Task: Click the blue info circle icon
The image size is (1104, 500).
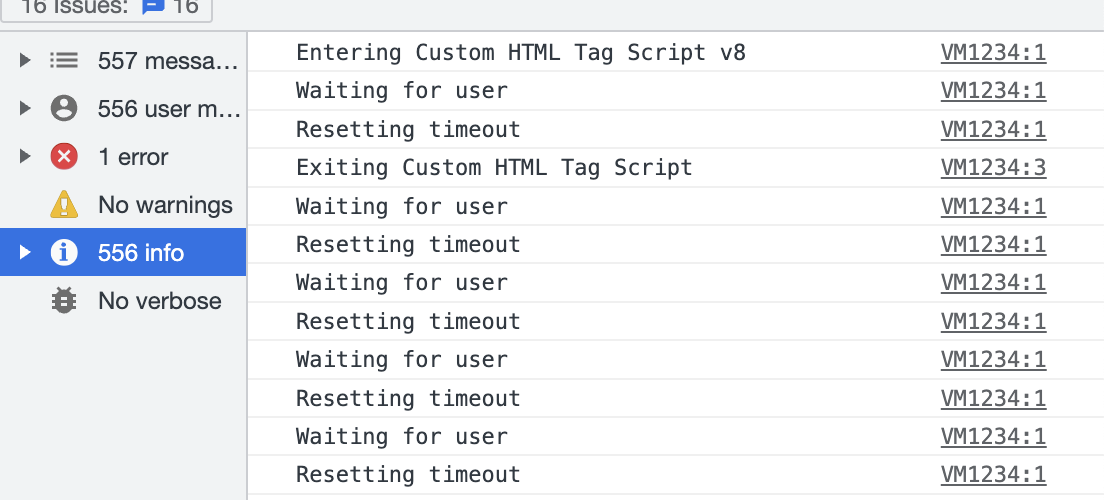Action: 64,252
